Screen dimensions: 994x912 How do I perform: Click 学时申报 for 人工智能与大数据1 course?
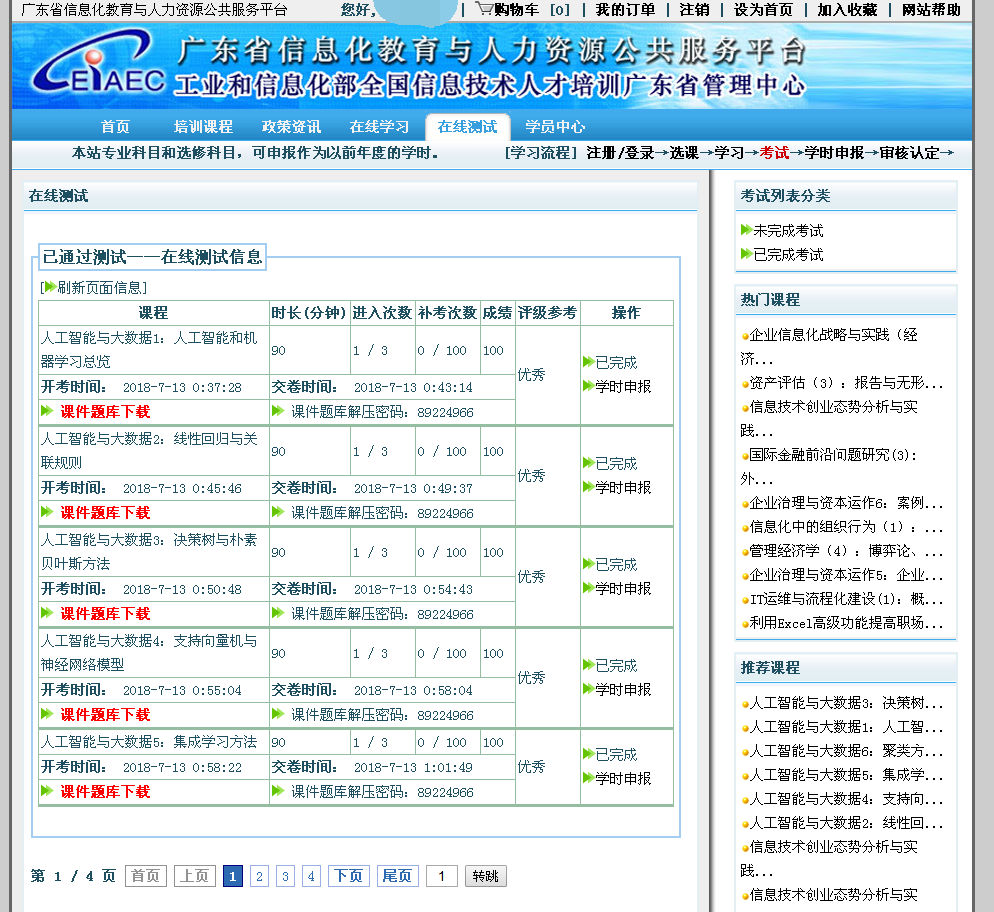pos(623,386)
